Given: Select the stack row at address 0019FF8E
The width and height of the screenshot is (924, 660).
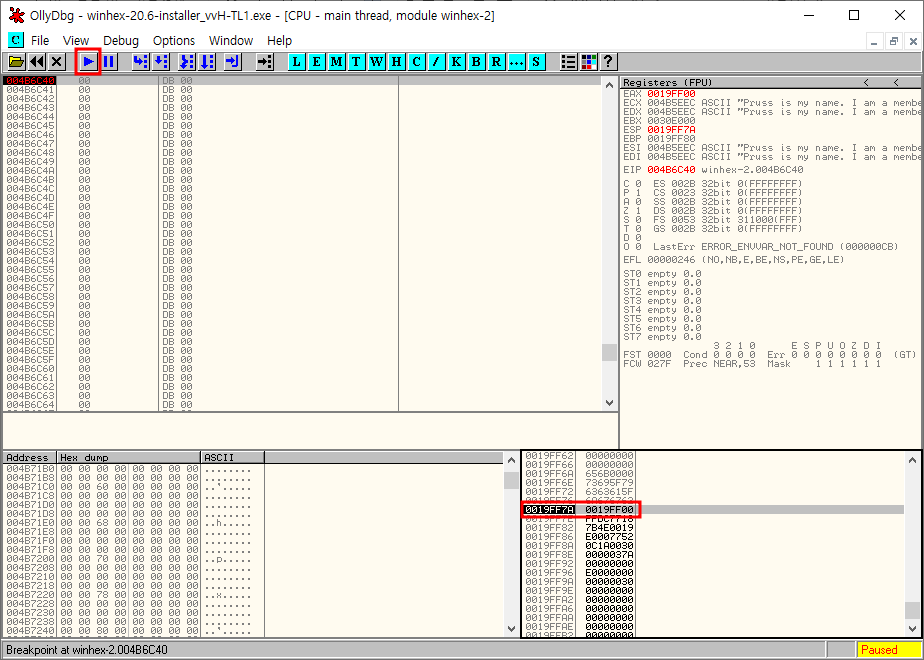Looking at the screenshot, I should (x=713, y=555).
